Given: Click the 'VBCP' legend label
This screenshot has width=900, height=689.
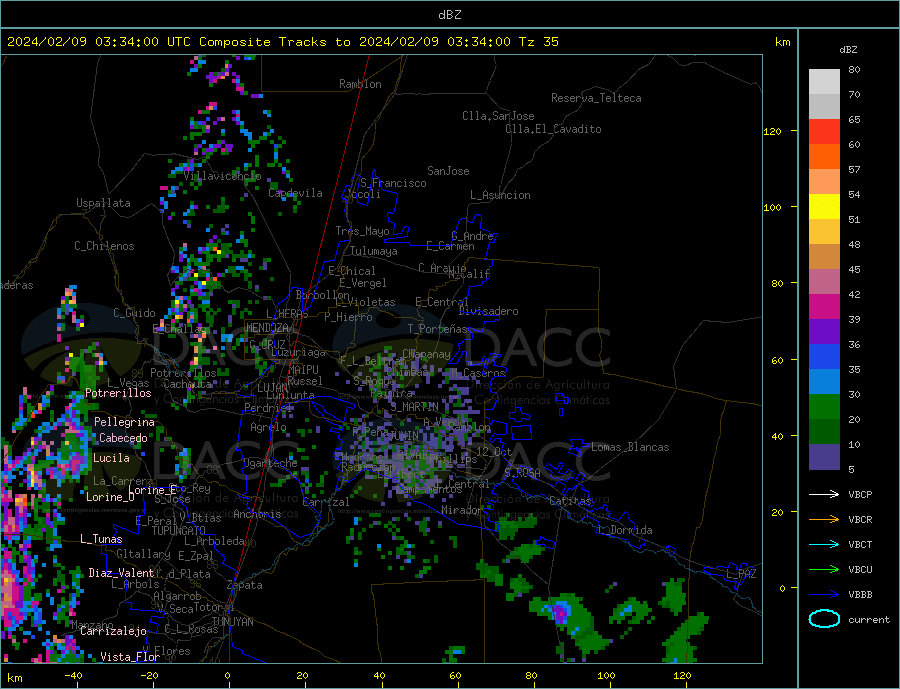Looking at the screenshot, I should pos(860,494).
